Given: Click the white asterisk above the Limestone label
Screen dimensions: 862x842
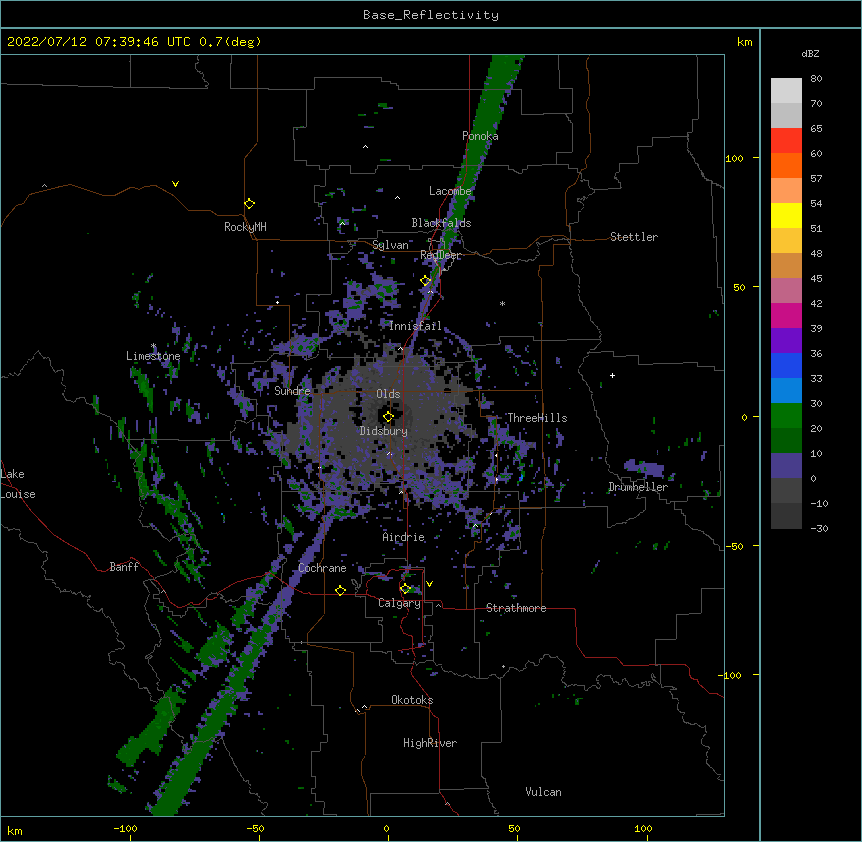Looking at the screenshot, I should tap(153, 346).
